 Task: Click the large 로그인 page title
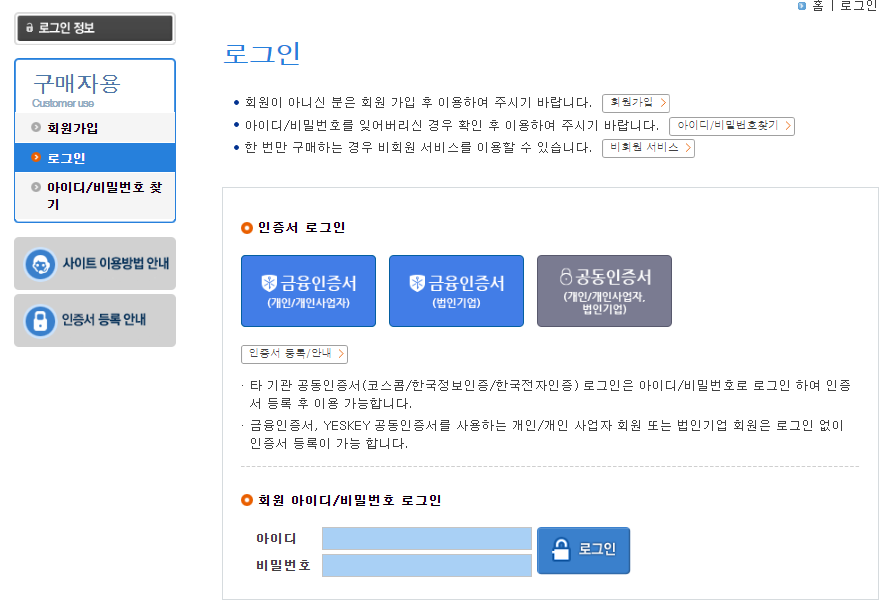(262, 54)
